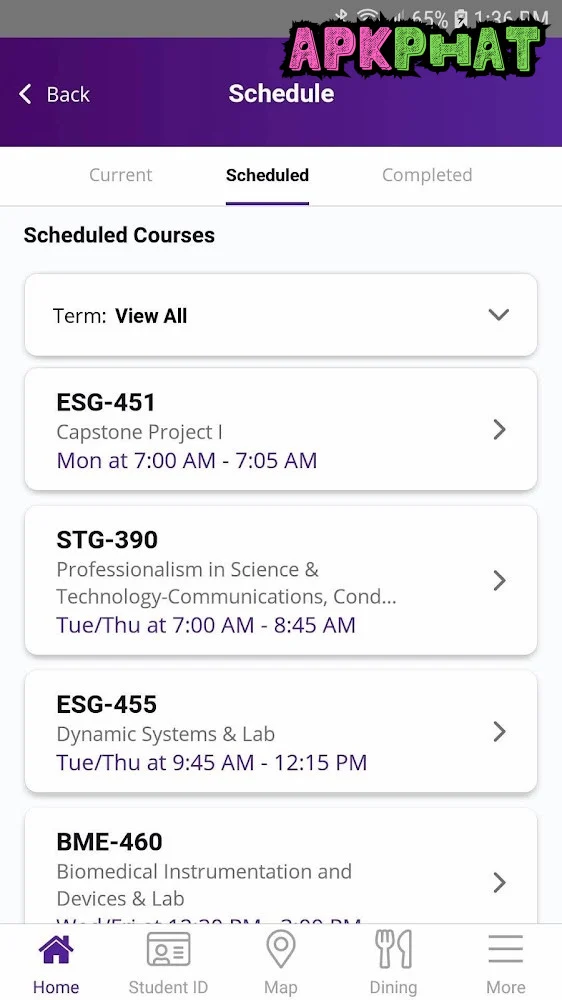Switch to the Completed tab
Image resolution: width=562 pixels, height=1000 pixels.
[x=427, y=175]
